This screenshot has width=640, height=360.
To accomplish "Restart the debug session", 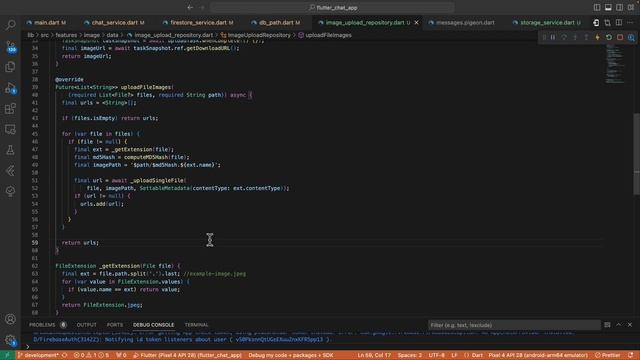I will [x=609, y=37].
